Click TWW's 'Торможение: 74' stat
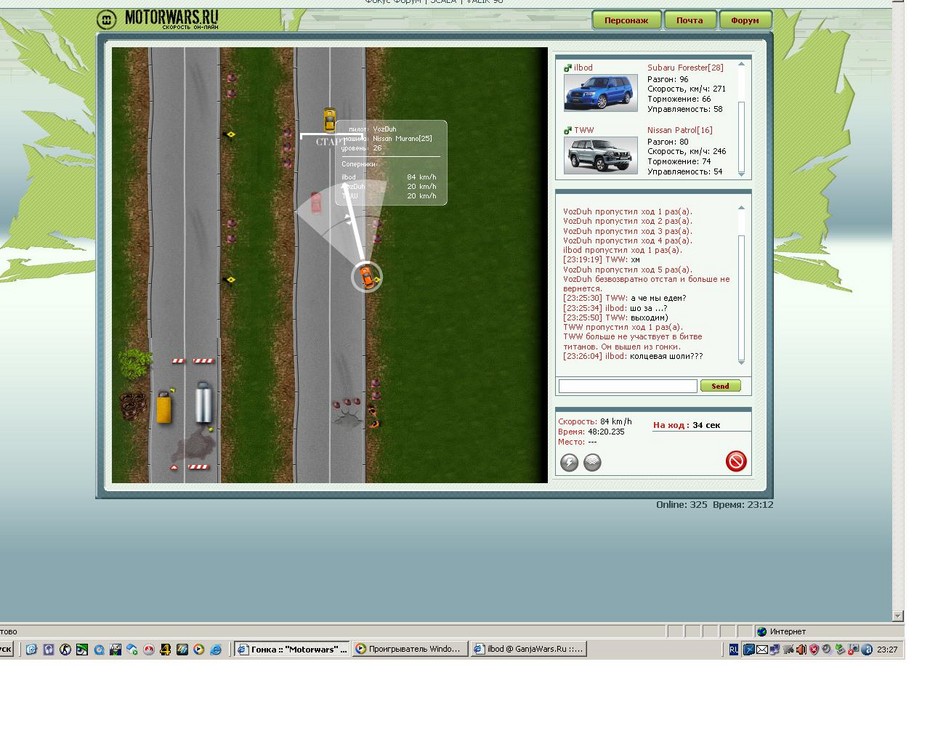930x744 pixels. click(x=679, y=161)
